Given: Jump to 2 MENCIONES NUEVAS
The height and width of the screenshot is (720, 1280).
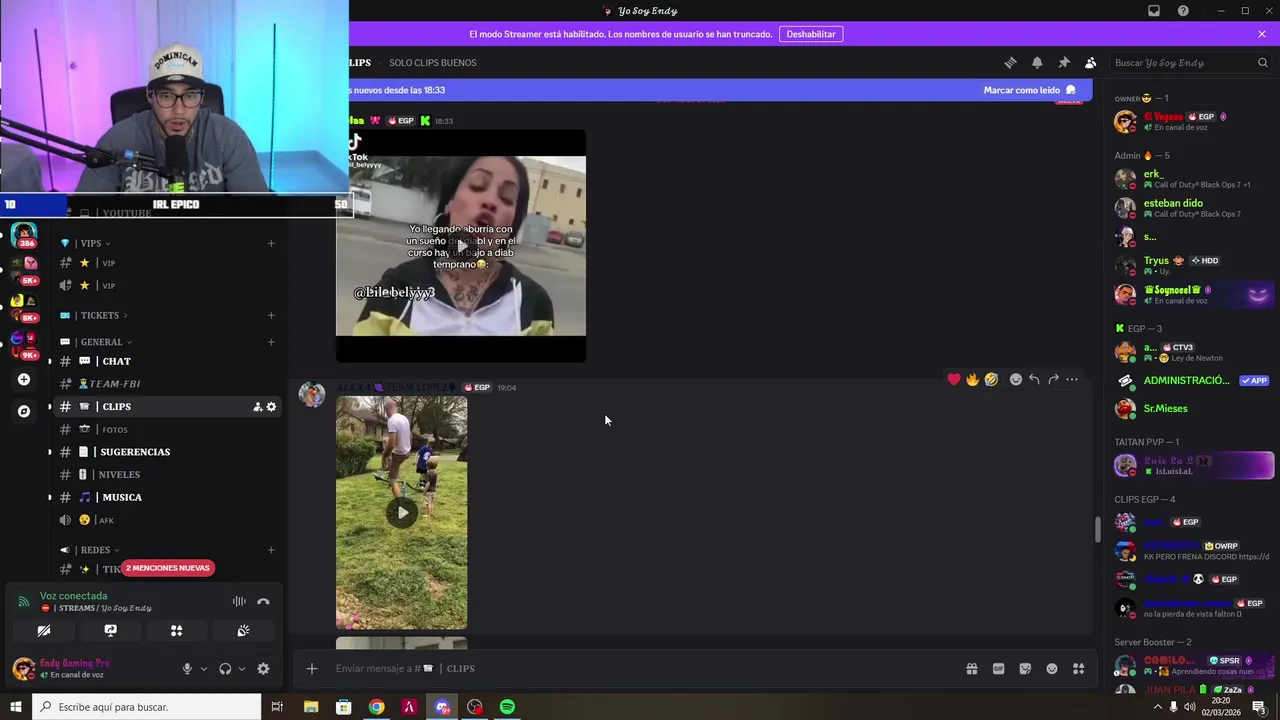Looking at the screenshot, I should (168, 568).
